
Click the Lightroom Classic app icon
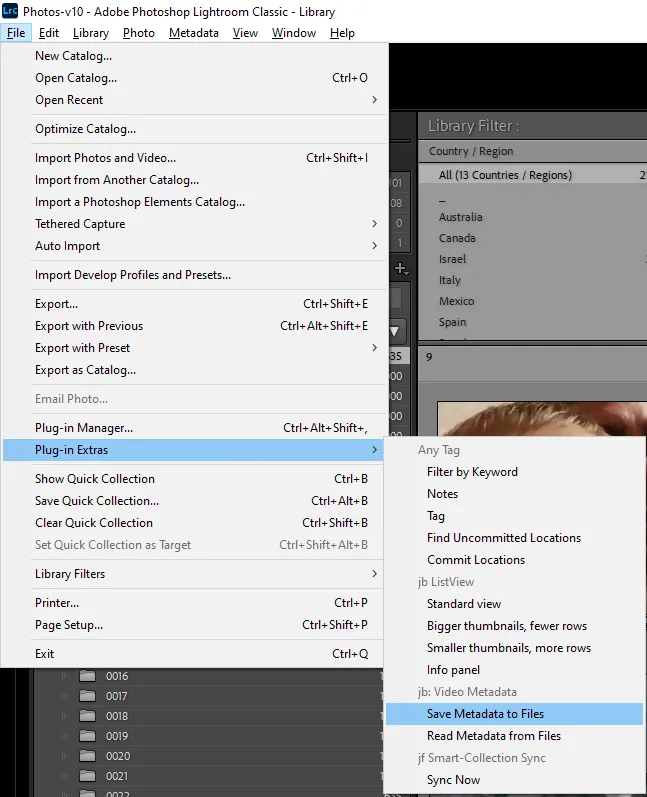coord(11,11)
